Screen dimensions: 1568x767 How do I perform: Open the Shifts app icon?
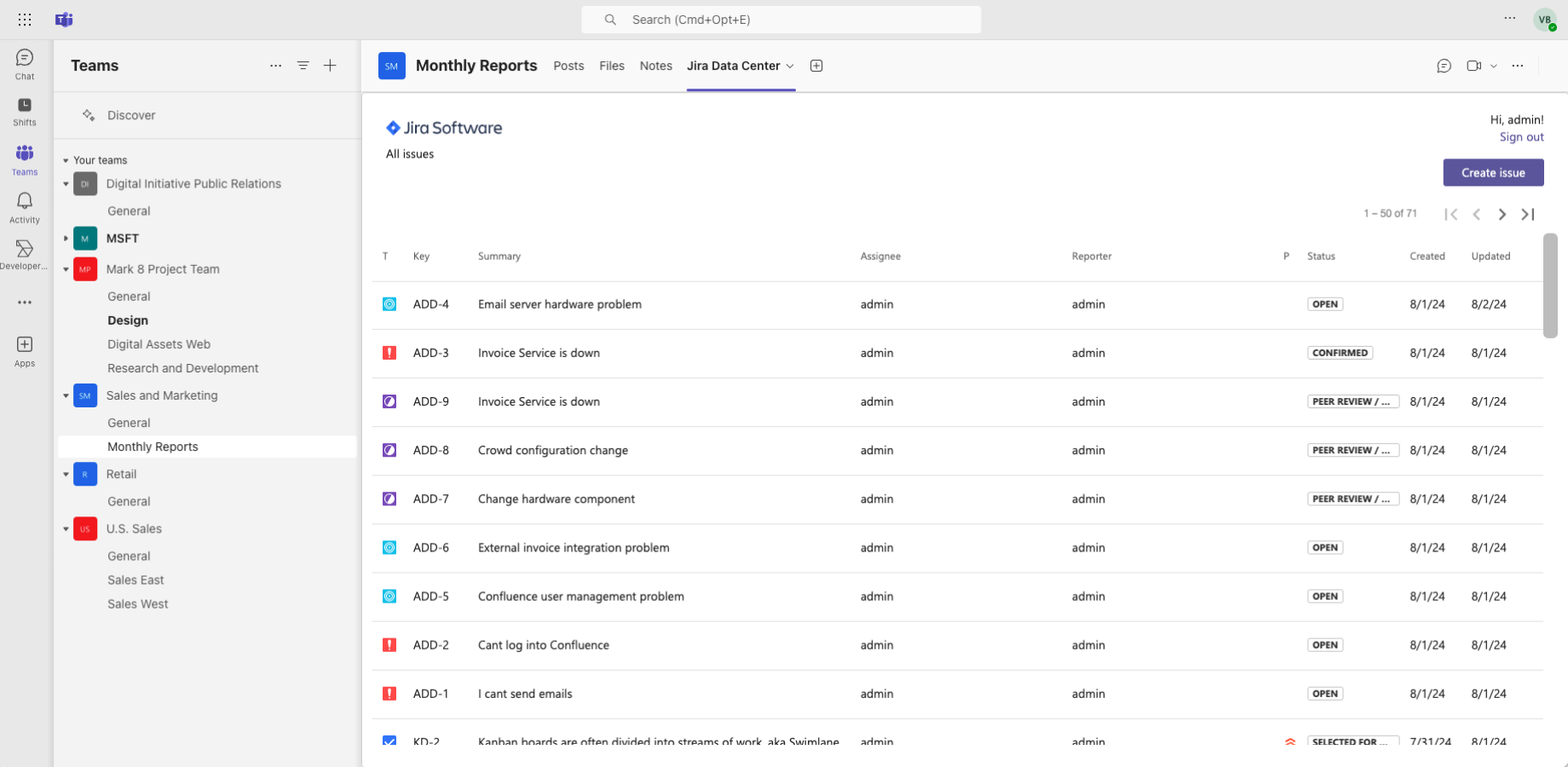25,111
